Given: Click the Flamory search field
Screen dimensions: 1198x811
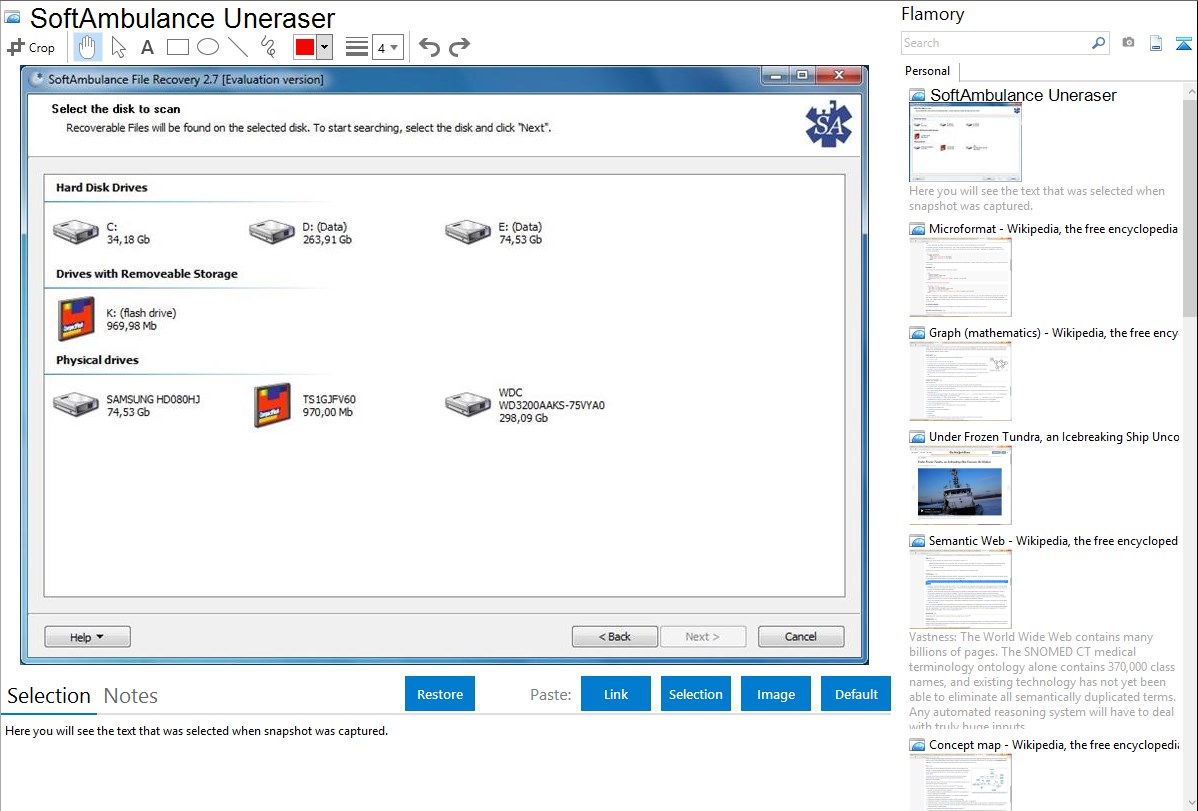Looking at the screenshot, I should point(996,43).
